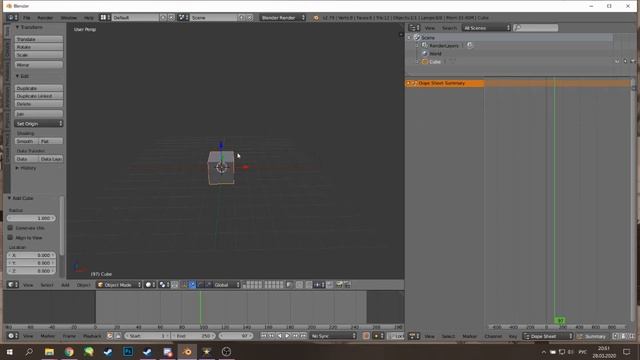The height and width of the screenshot is (360, 640).
Task: Open the Timeline Playback menu
Action: 92,336
